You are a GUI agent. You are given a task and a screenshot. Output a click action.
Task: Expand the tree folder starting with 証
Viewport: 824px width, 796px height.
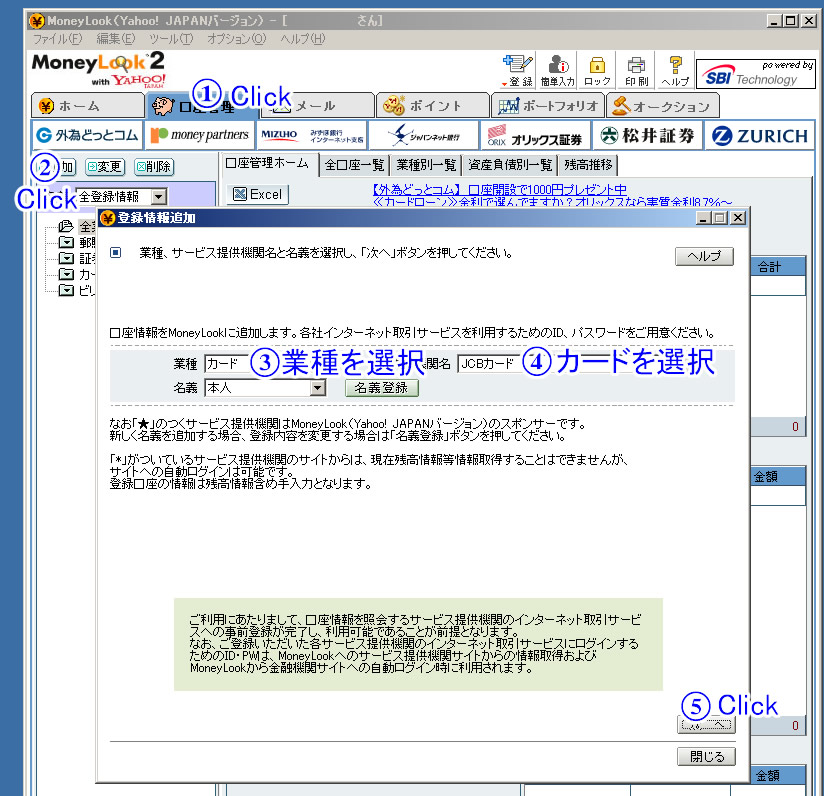tap(66, 259)
